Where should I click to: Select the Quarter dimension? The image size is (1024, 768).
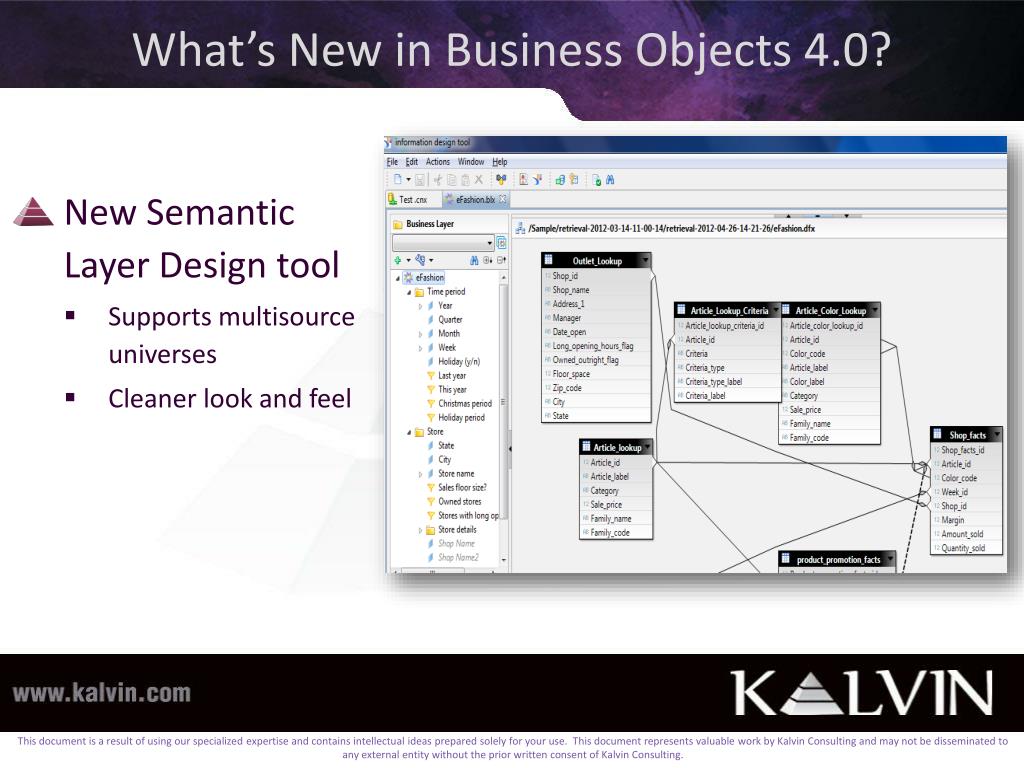tap(450, 319)
